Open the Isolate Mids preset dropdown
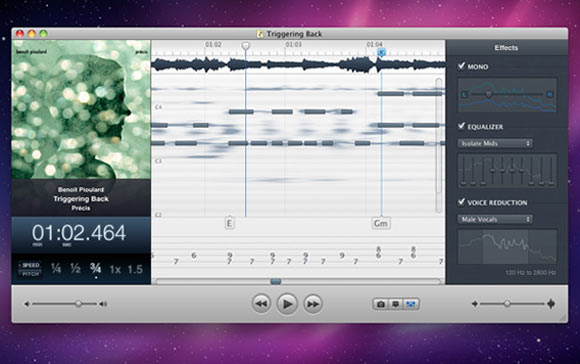Screen dimensions: 580x364 tap(495, 143)
